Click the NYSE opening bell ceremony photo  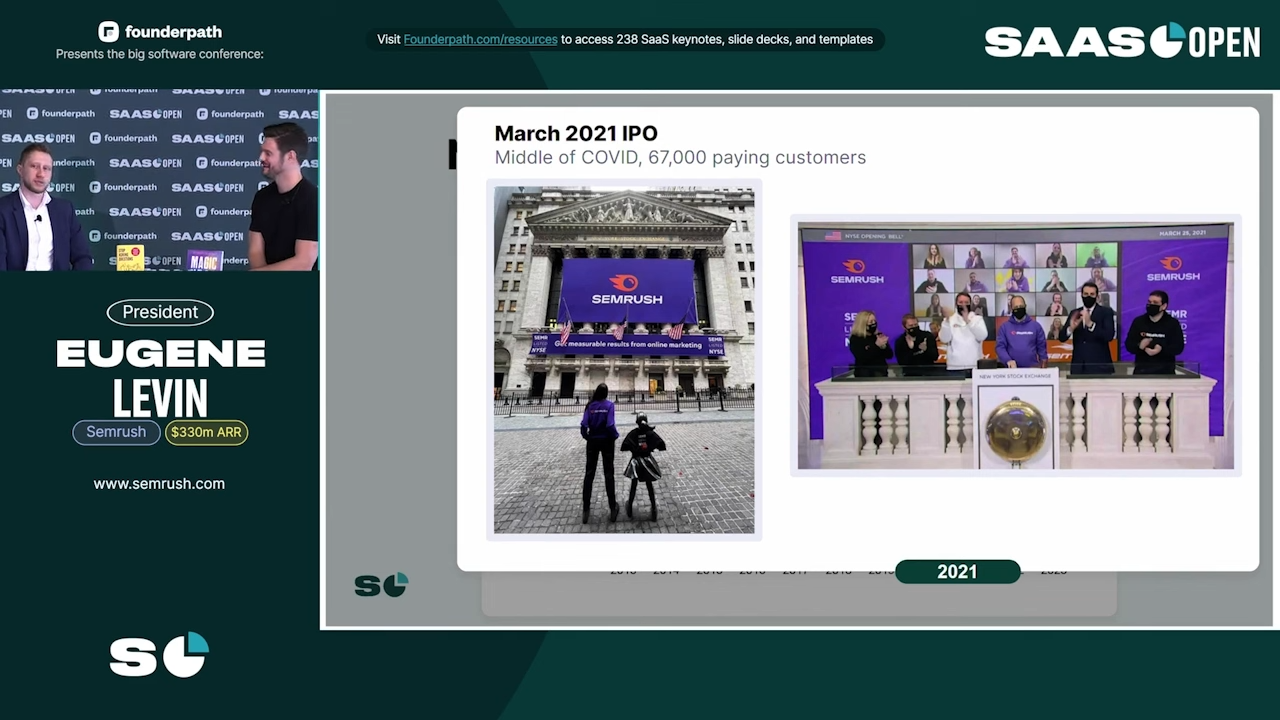[1015, 345]
